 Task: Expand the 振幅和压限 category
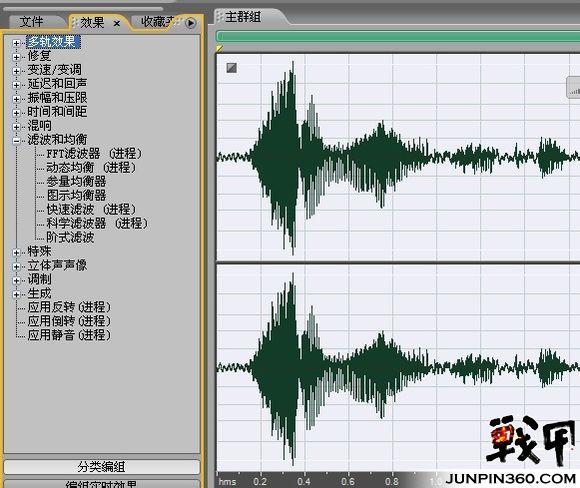[16, 99]
